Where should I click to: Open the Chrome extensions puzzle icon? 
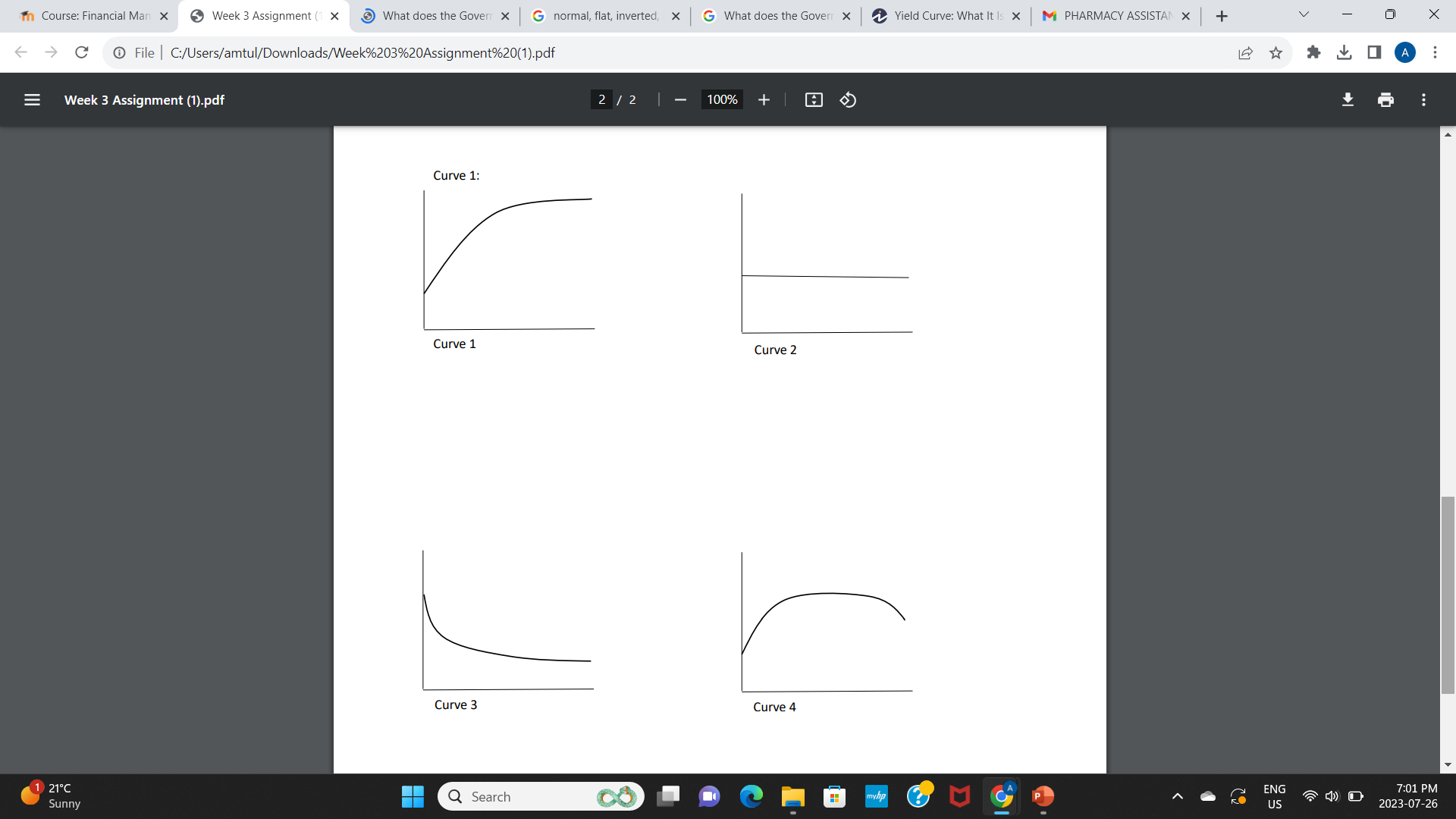1313,52
